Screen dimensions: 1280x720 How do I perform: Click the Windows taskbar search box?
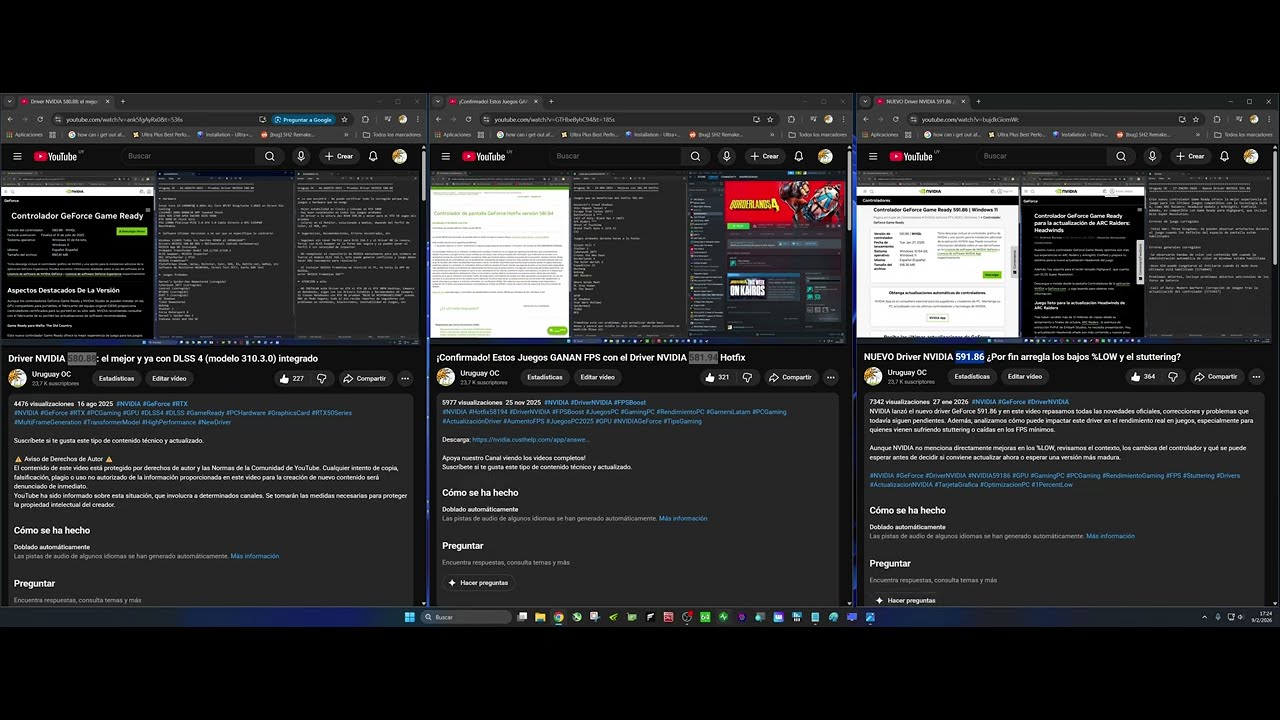coord(466,617)
